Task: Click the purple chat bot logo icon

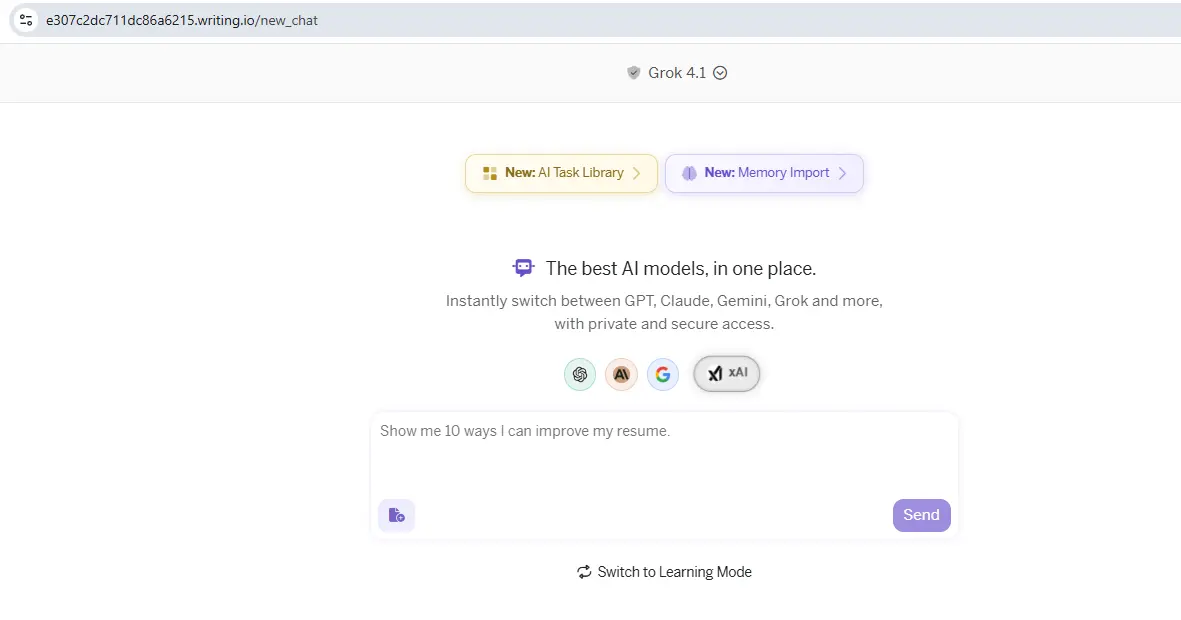Action: point(523,267)
